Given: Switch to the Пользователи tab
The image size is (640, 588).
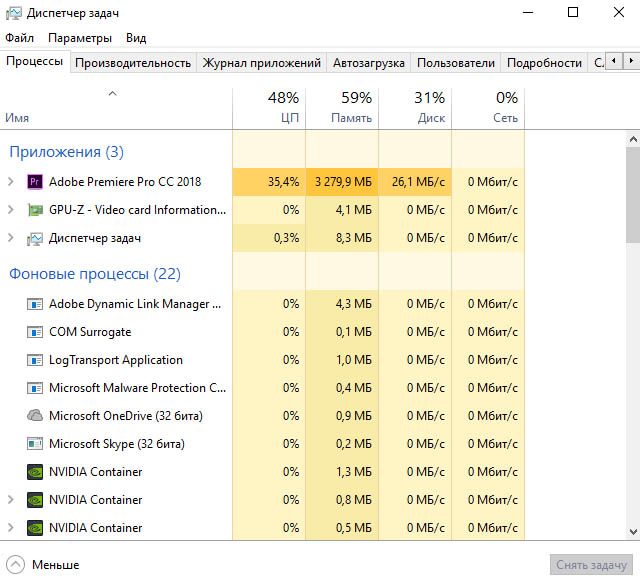Looking at the screenshot, I should click(456, 63).
